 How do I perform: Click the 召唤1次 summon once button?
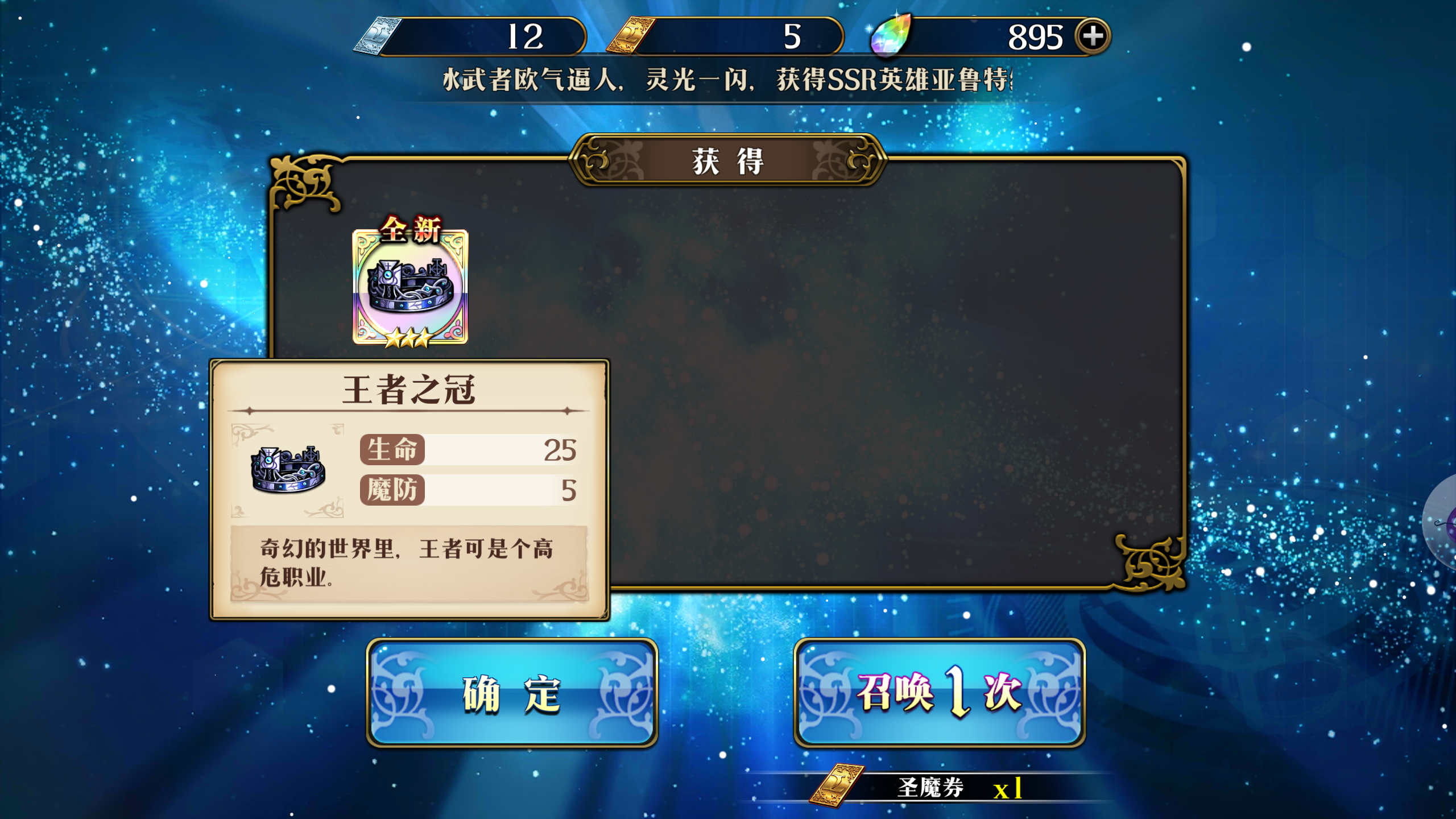pos(939,692)
